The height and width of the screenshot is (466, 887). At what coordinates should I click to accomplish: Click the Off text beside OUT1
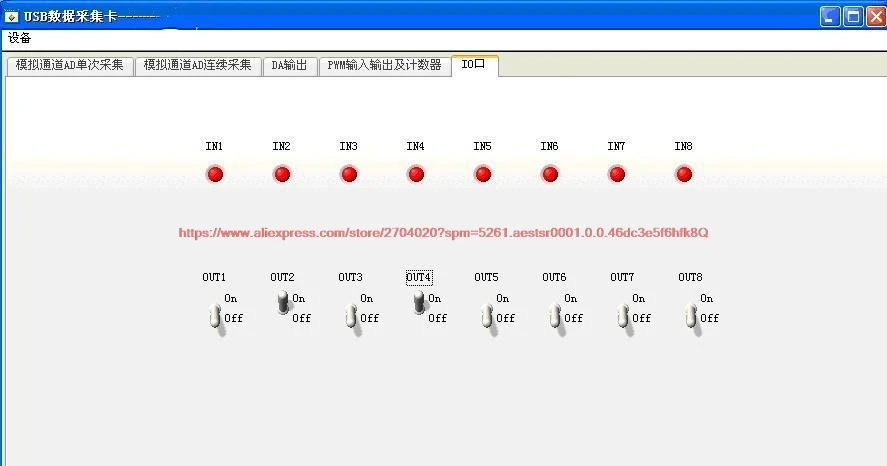coord(234,318)
